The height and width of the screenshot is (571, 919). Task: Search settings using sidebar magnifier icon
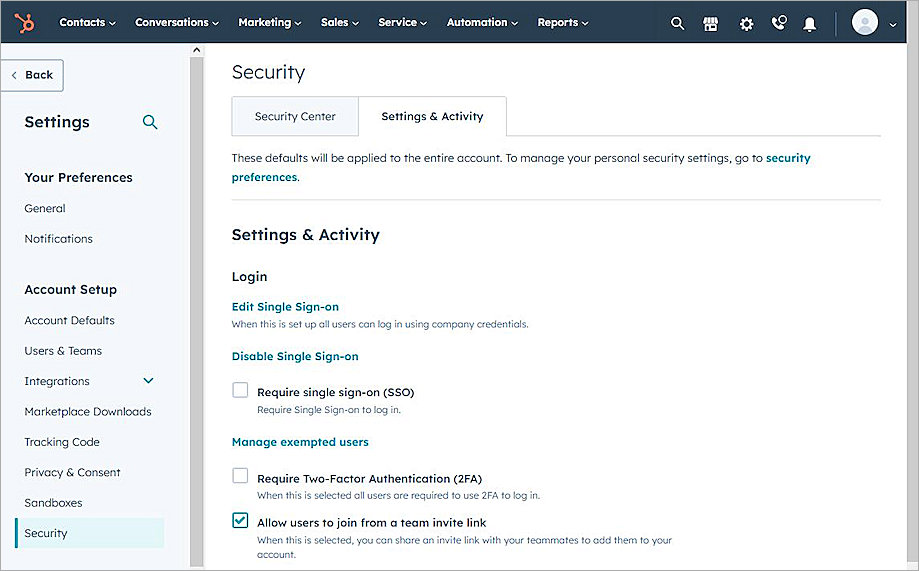pyautogui.click(x=150, y=122)
